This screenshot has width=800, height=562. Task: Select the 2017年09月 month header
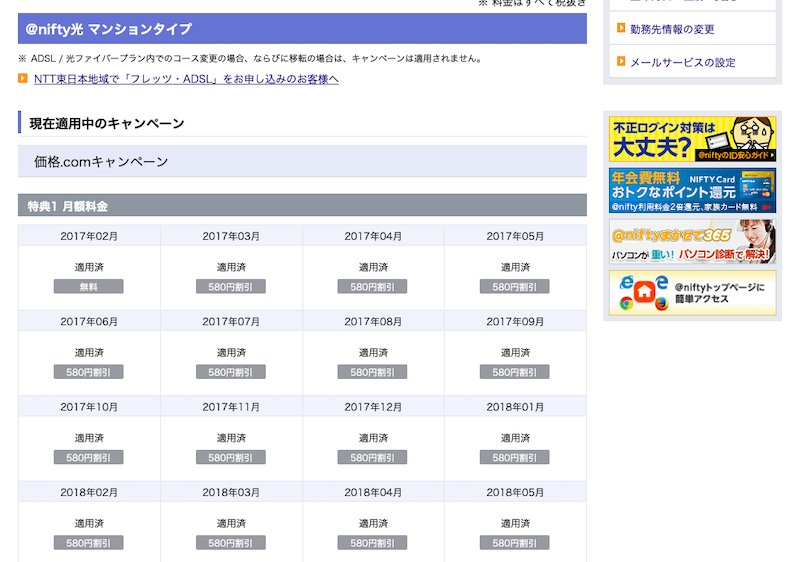[x=515, y=321]
